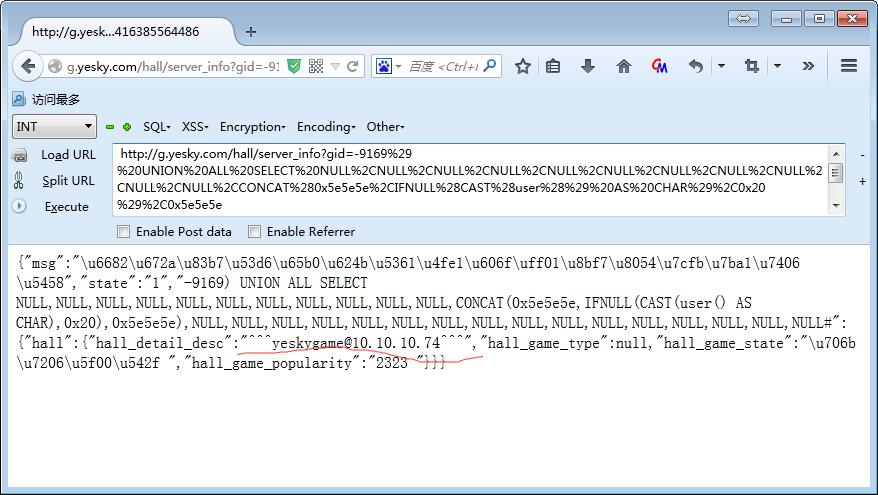Enable Referrer checkbox
878x495 pixels.
(x=254, y=231)
